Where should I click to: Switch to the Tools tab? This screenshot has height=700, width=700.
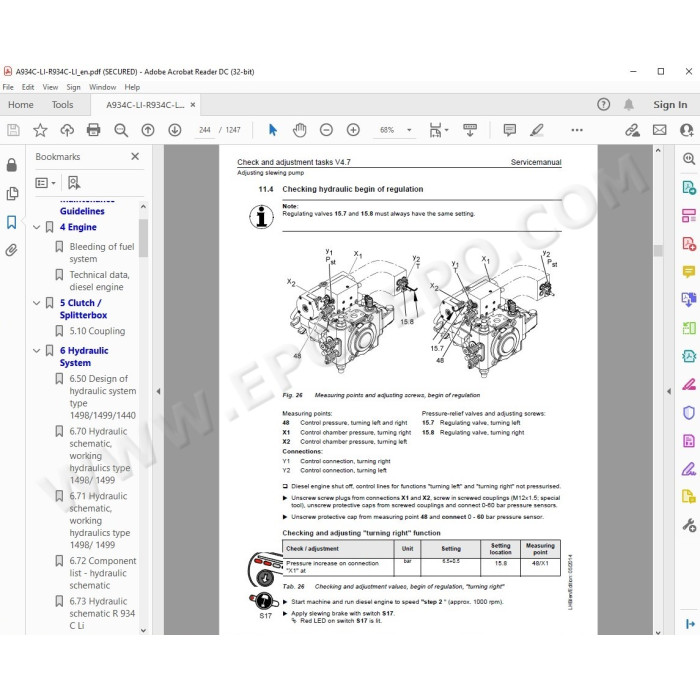click(x=62, y=104)
